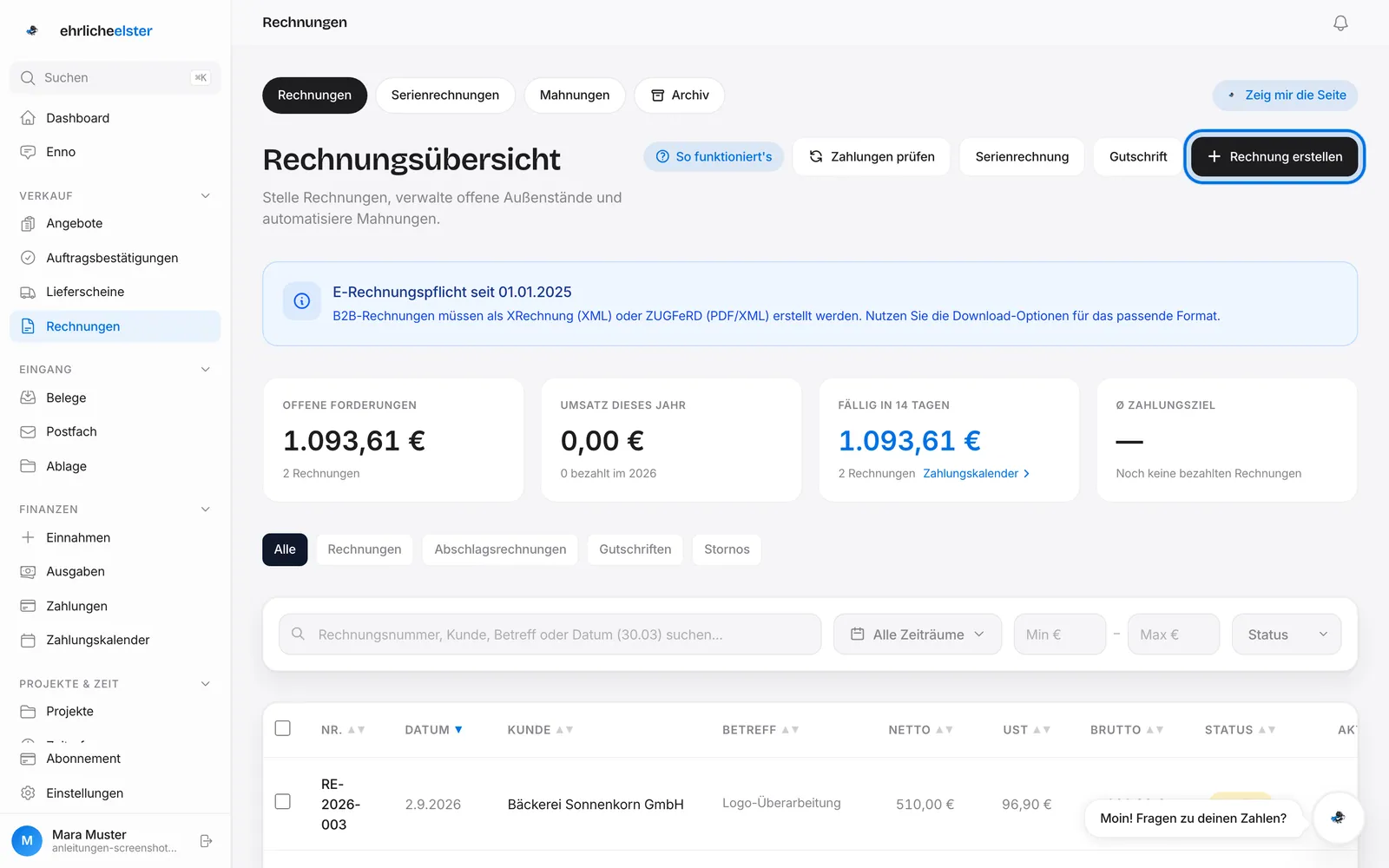Click the Dashboard house icon
The width and height of the screenshot is (1389, 868).
click(x=28, y=118)
